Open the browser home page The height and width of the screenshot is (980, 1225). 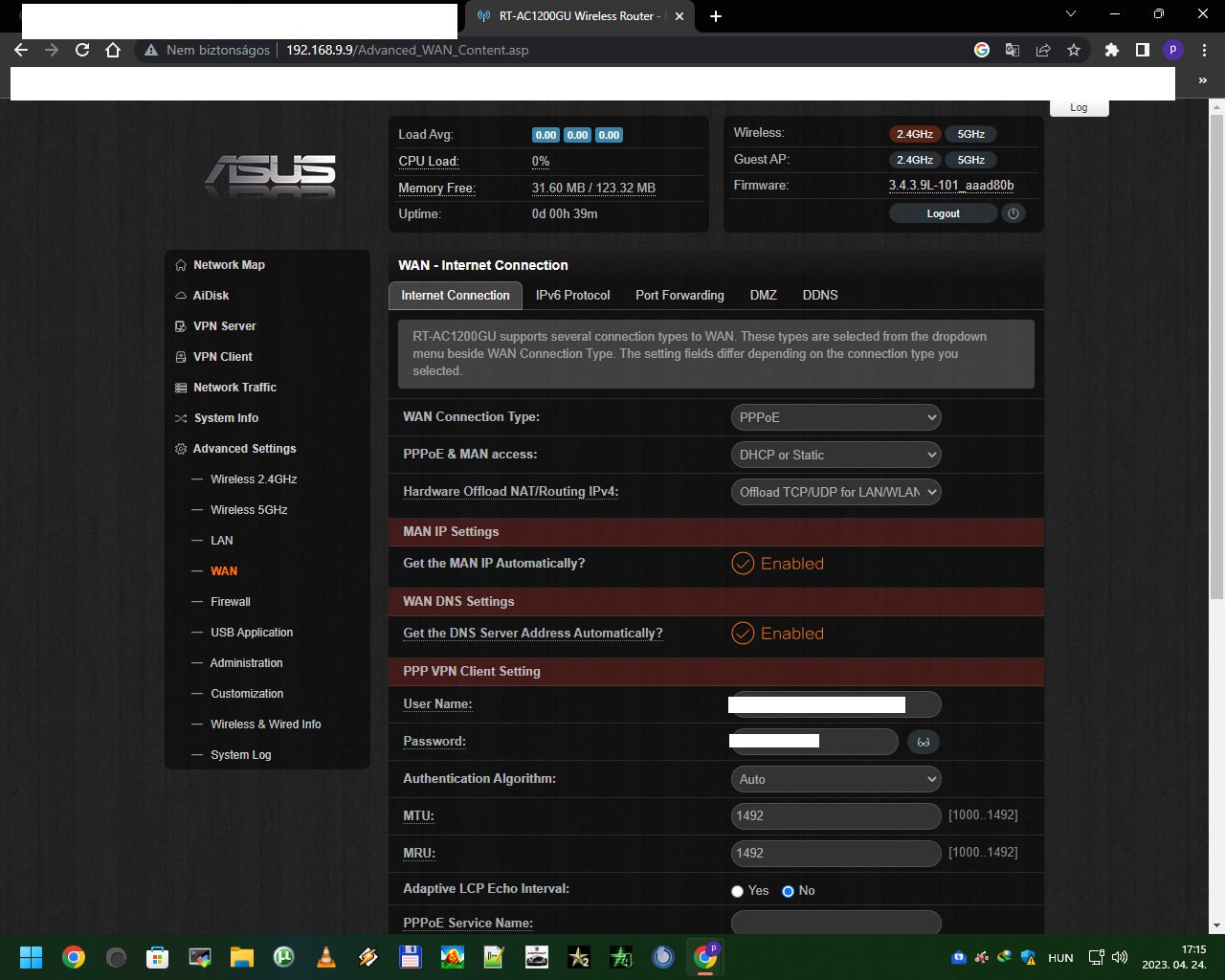(x=113, y=50)
